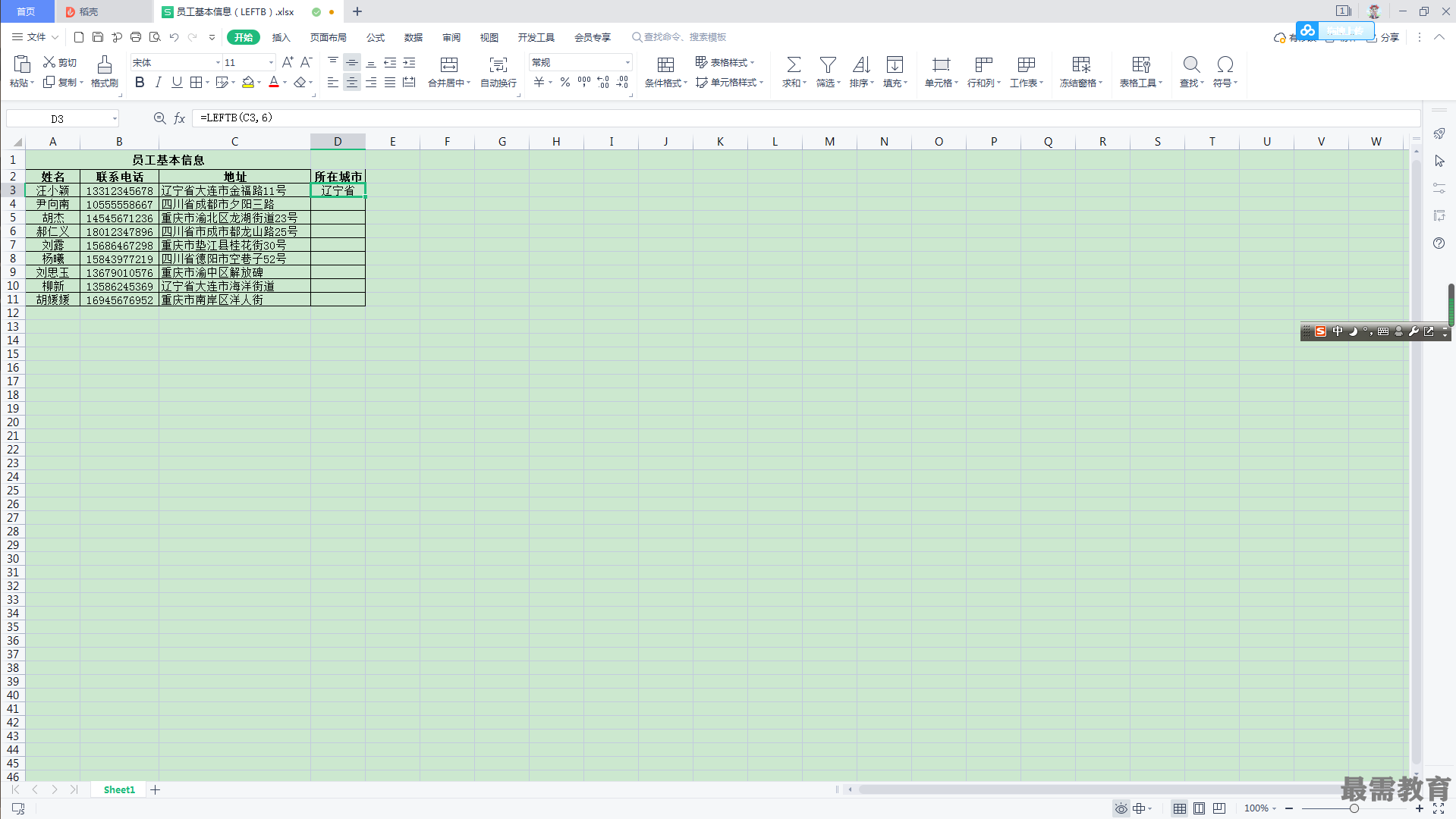Image resolution: width=1456 pixels, height=819 pixels.
Task: Open the borders dropdown arrow
Action: click(207, 83)
